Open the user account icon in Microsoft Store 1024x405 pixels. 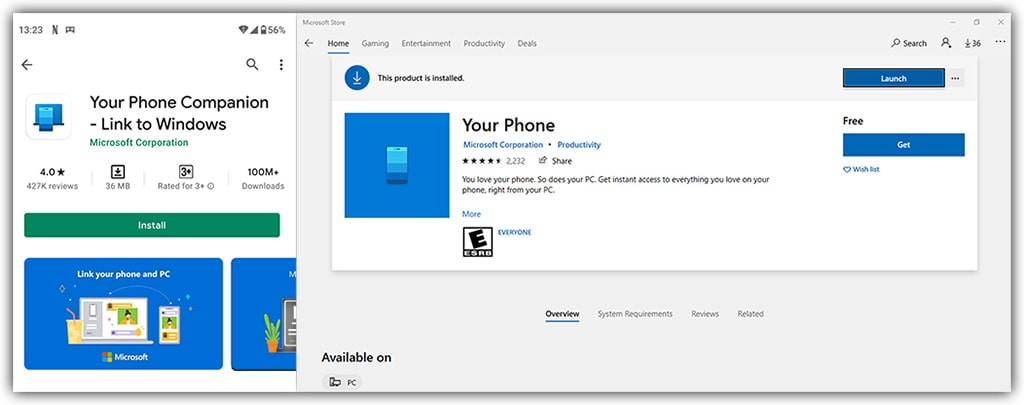[x=946, y=43]
